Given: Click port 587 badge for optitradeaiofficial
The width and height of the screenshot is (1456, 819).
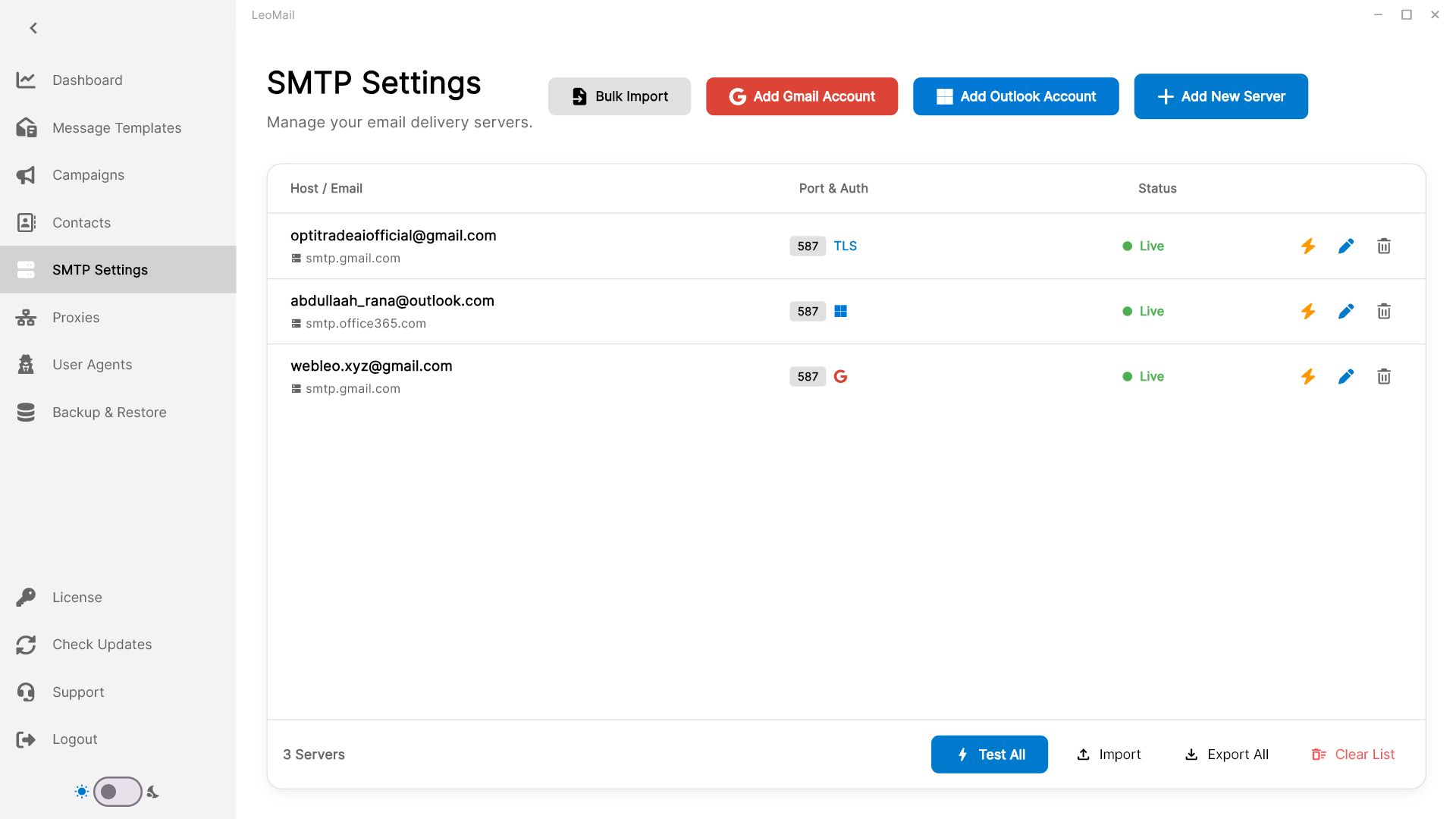Looking at the screenshot, I should tap(808, 246).
